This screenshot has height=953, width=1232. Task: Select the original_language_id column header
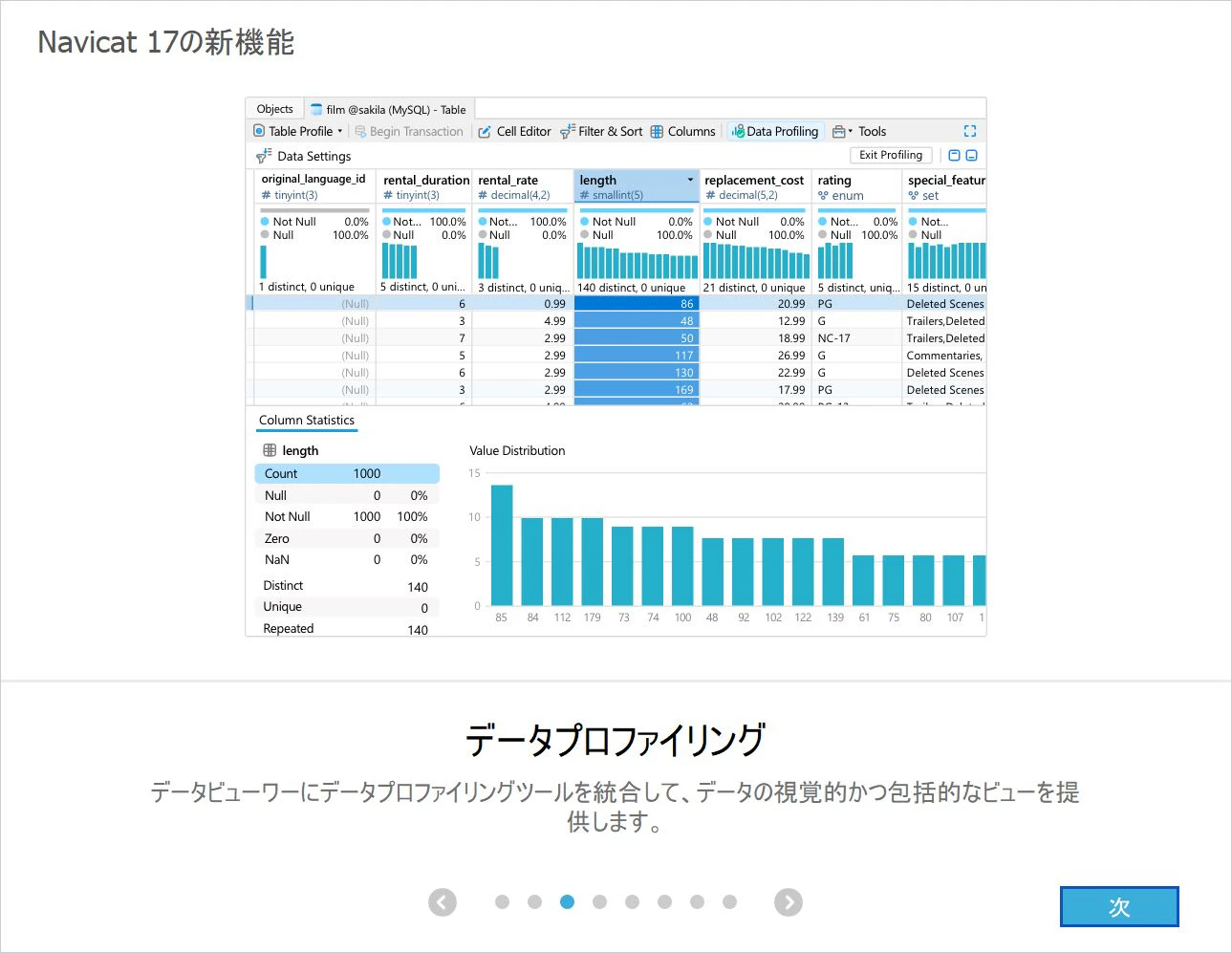tap(313, 186)
